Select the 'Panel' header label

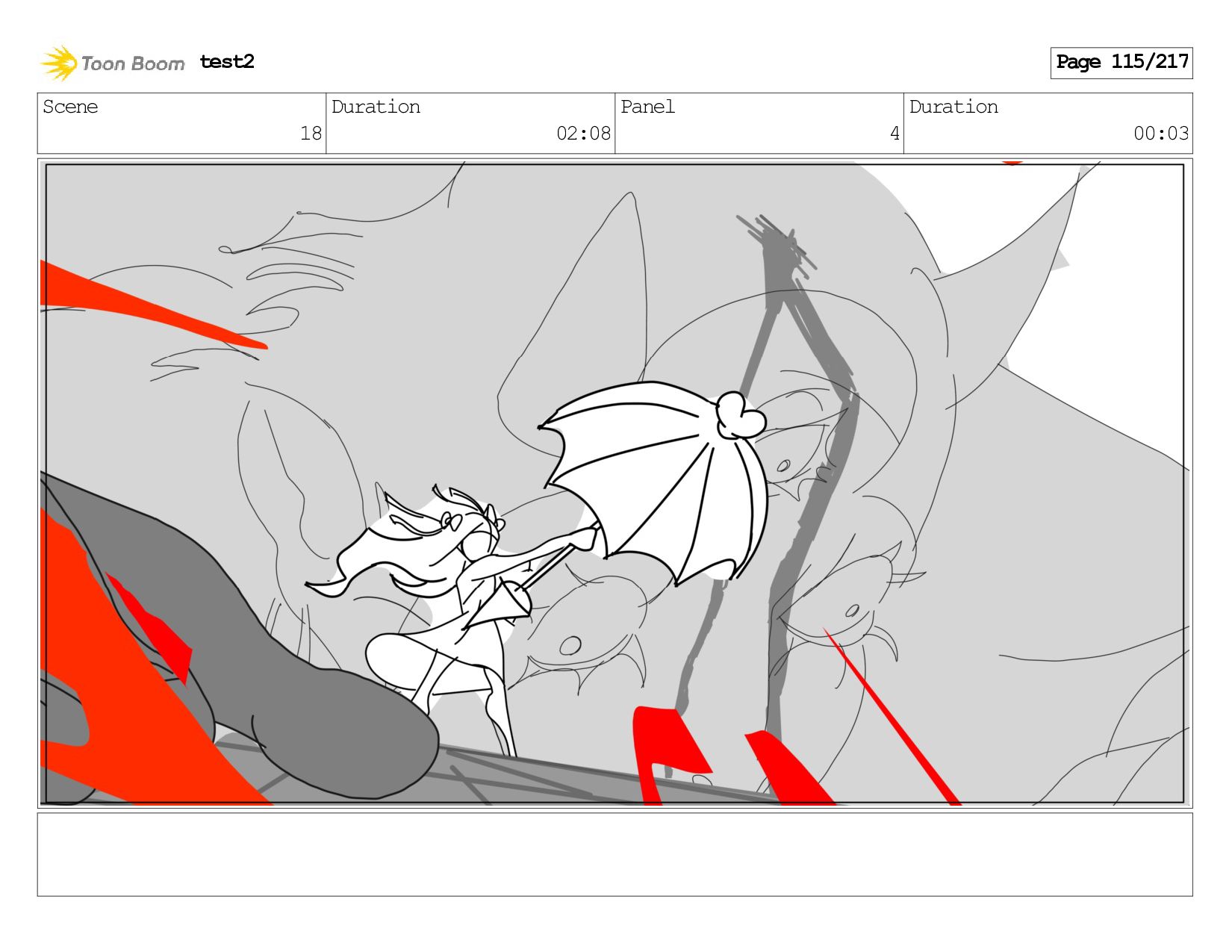click(x=647, y=107)
